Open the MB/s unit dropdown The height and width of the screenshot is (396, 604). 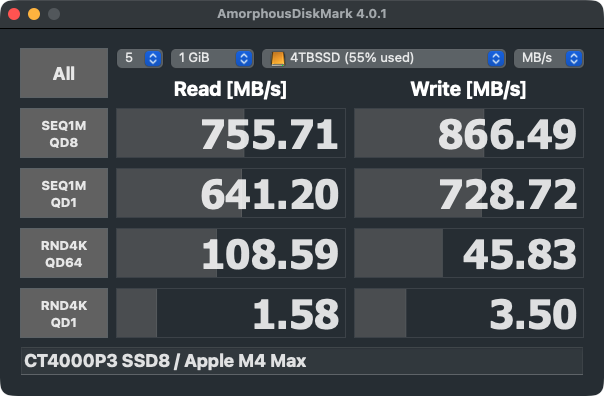(x=549, y=59)
